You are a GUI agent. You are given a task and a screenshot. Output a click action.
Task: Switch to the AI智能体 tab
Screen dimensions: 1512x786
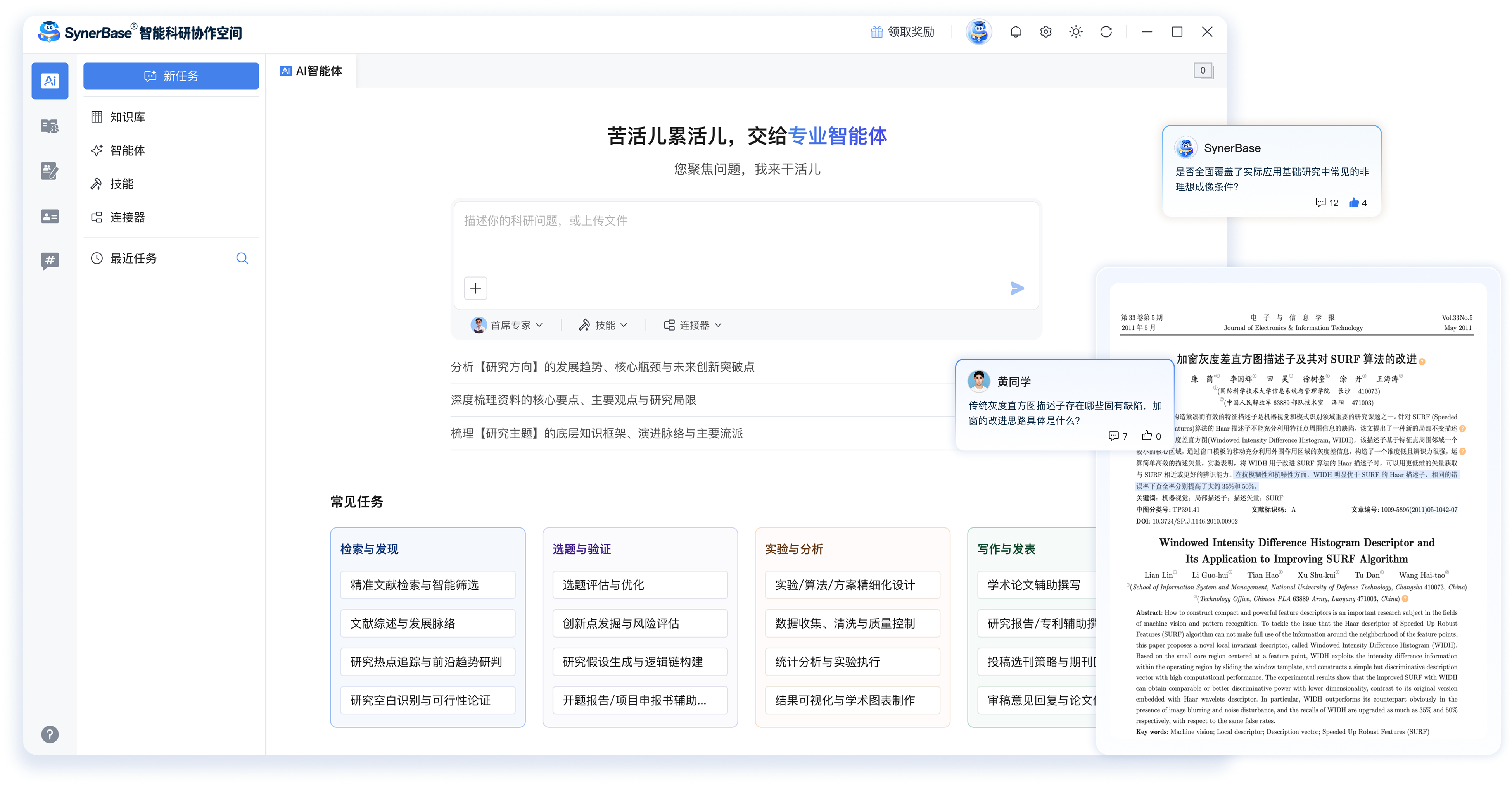311,71
